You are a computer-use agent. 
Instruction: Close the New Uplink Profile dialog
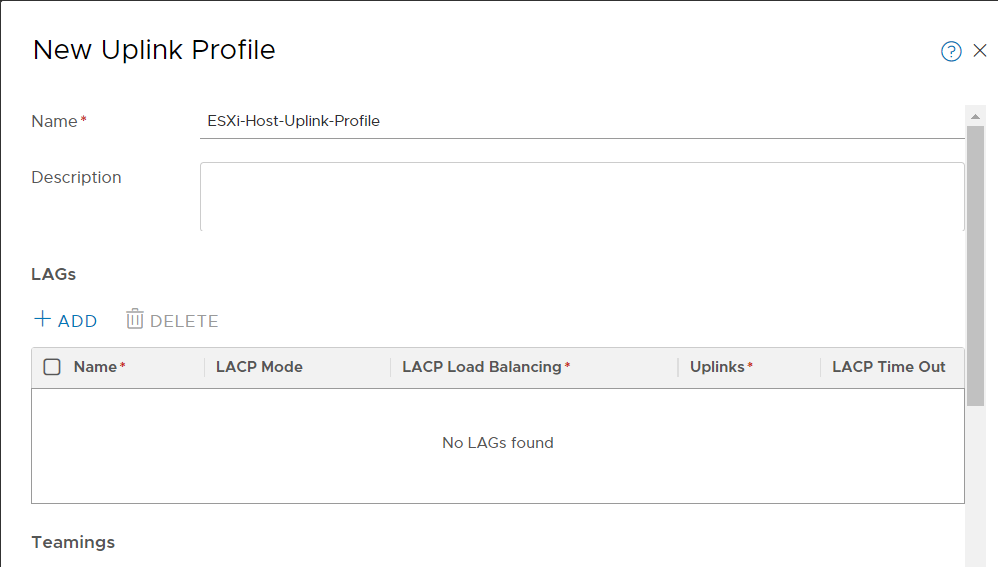980,50
